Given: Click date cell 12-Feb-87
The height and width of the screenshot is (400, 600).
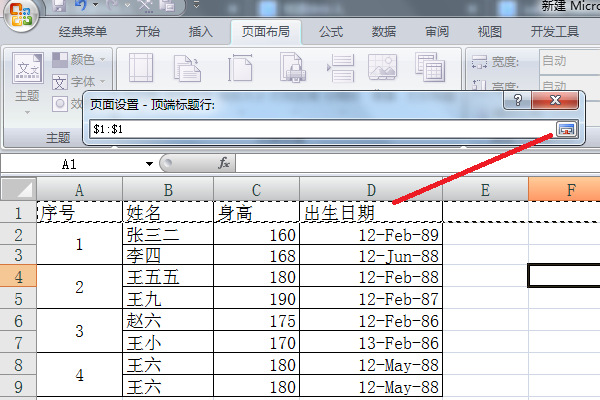Looking at the screenshot, I should 371,298.
